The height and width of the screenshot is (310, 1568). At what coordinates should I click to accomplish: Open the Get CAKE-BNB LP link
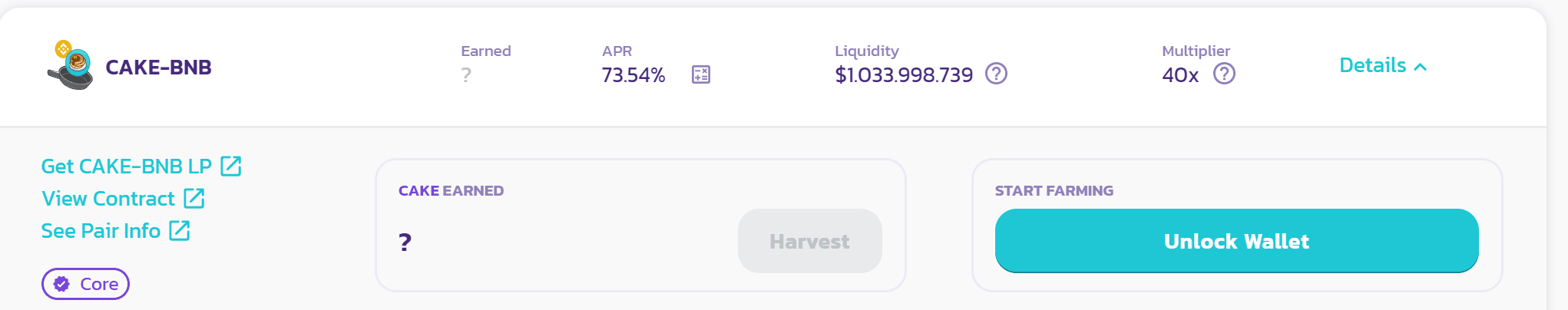[126, 167]
